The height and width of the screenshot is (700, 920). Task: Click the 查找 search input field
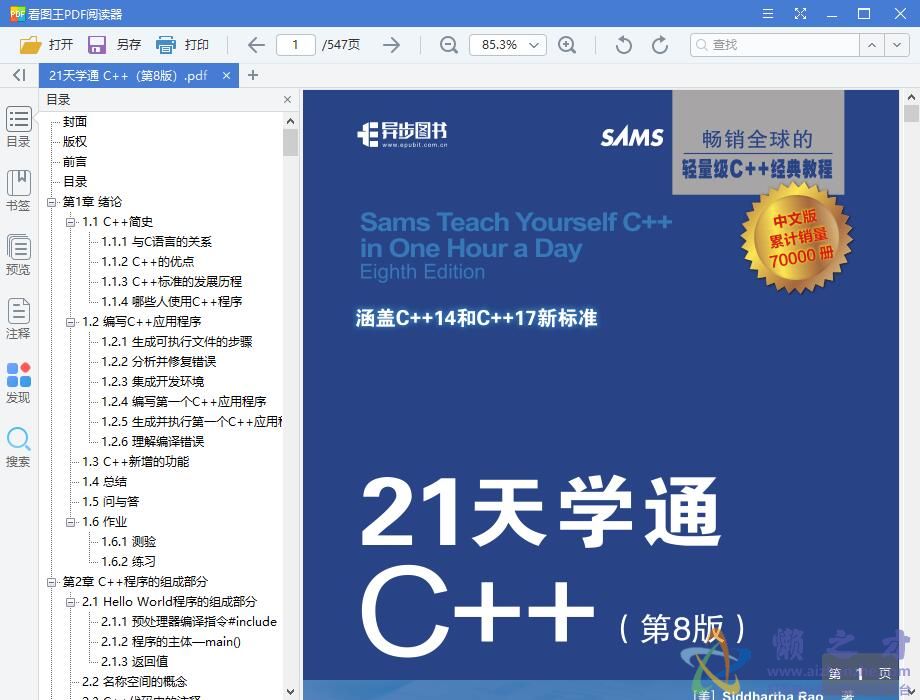775,45
